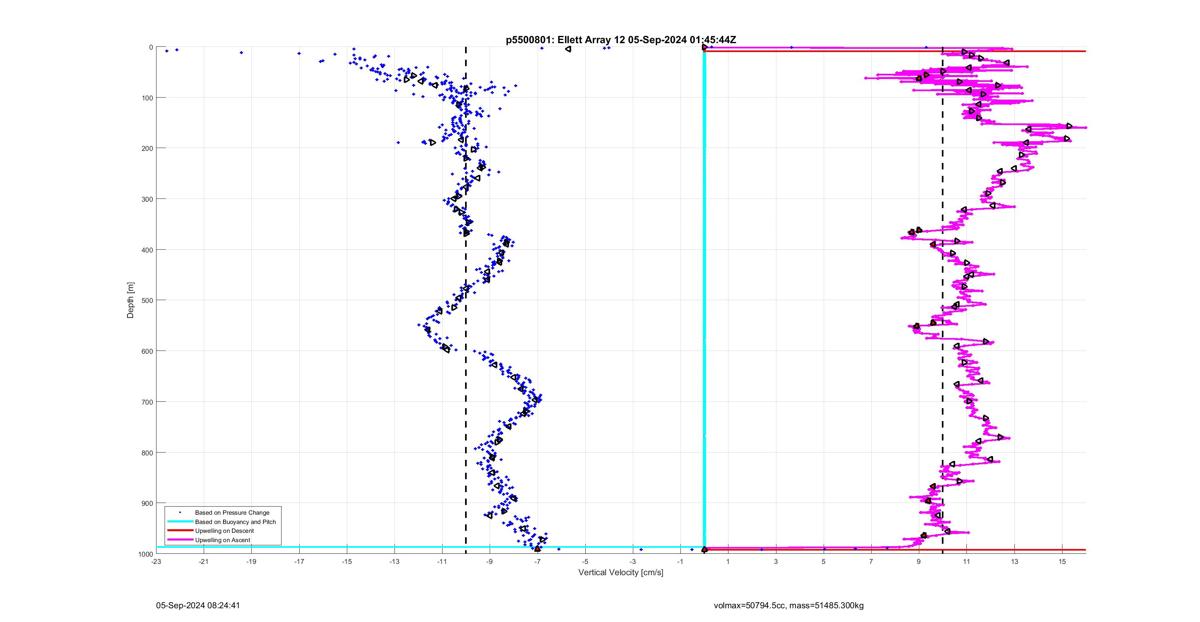Click the cyan line sample in legend
1200x622 pixels.
[178, 522]
